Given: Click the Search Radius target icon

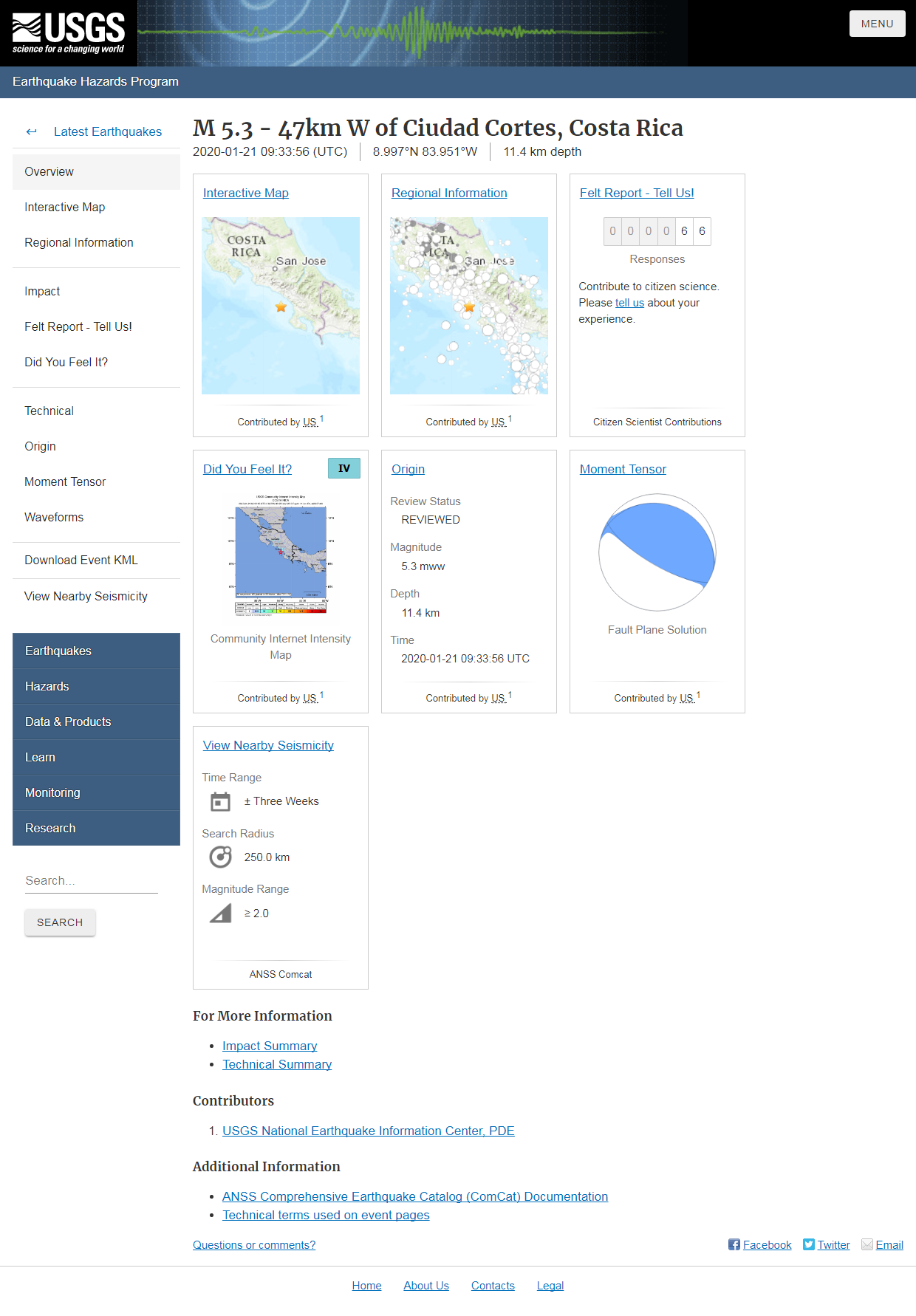Looking at the screenshot, I should pyautogui.click(x=220, y=857).
